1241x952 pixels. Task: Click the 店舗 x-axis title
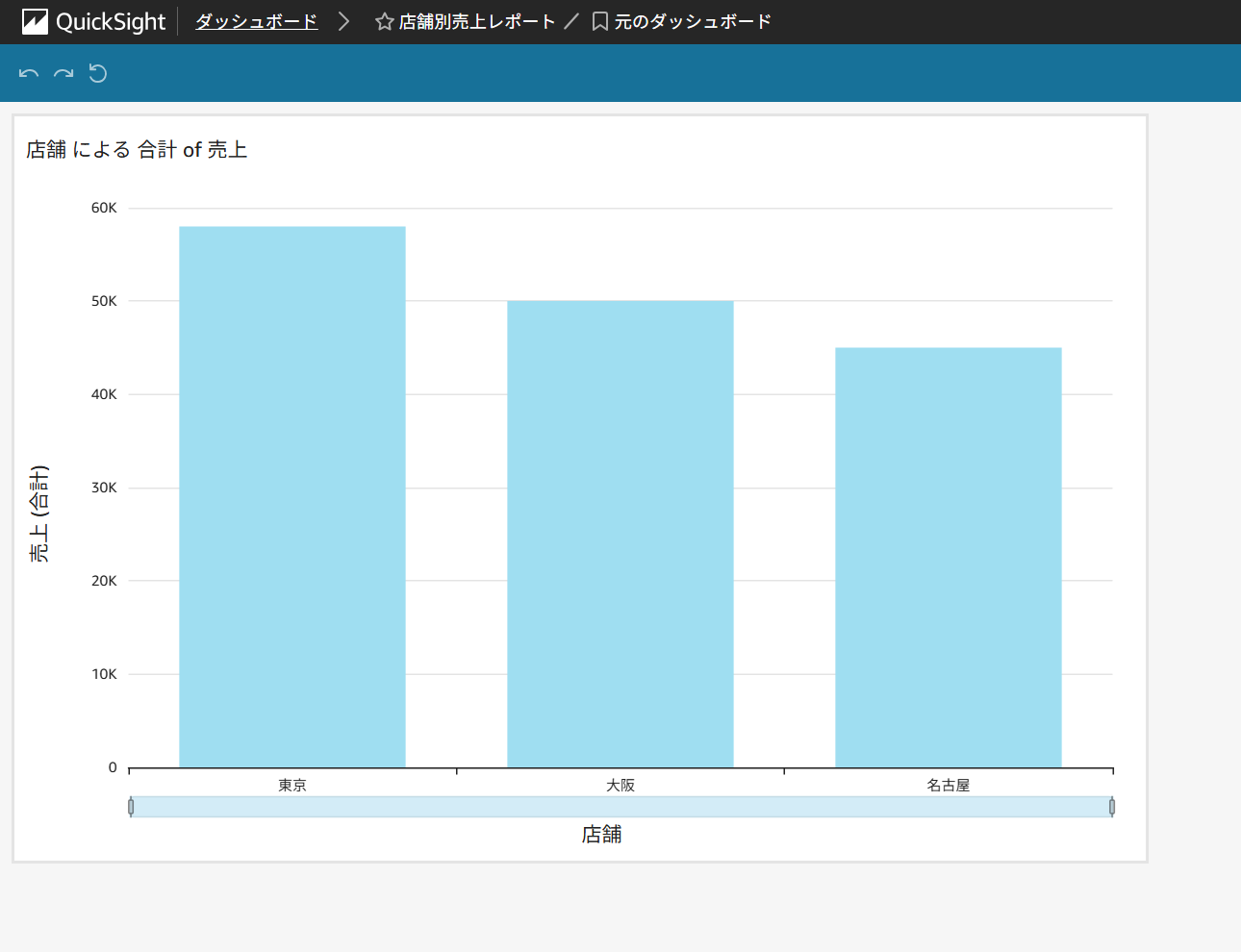point(601,835)
